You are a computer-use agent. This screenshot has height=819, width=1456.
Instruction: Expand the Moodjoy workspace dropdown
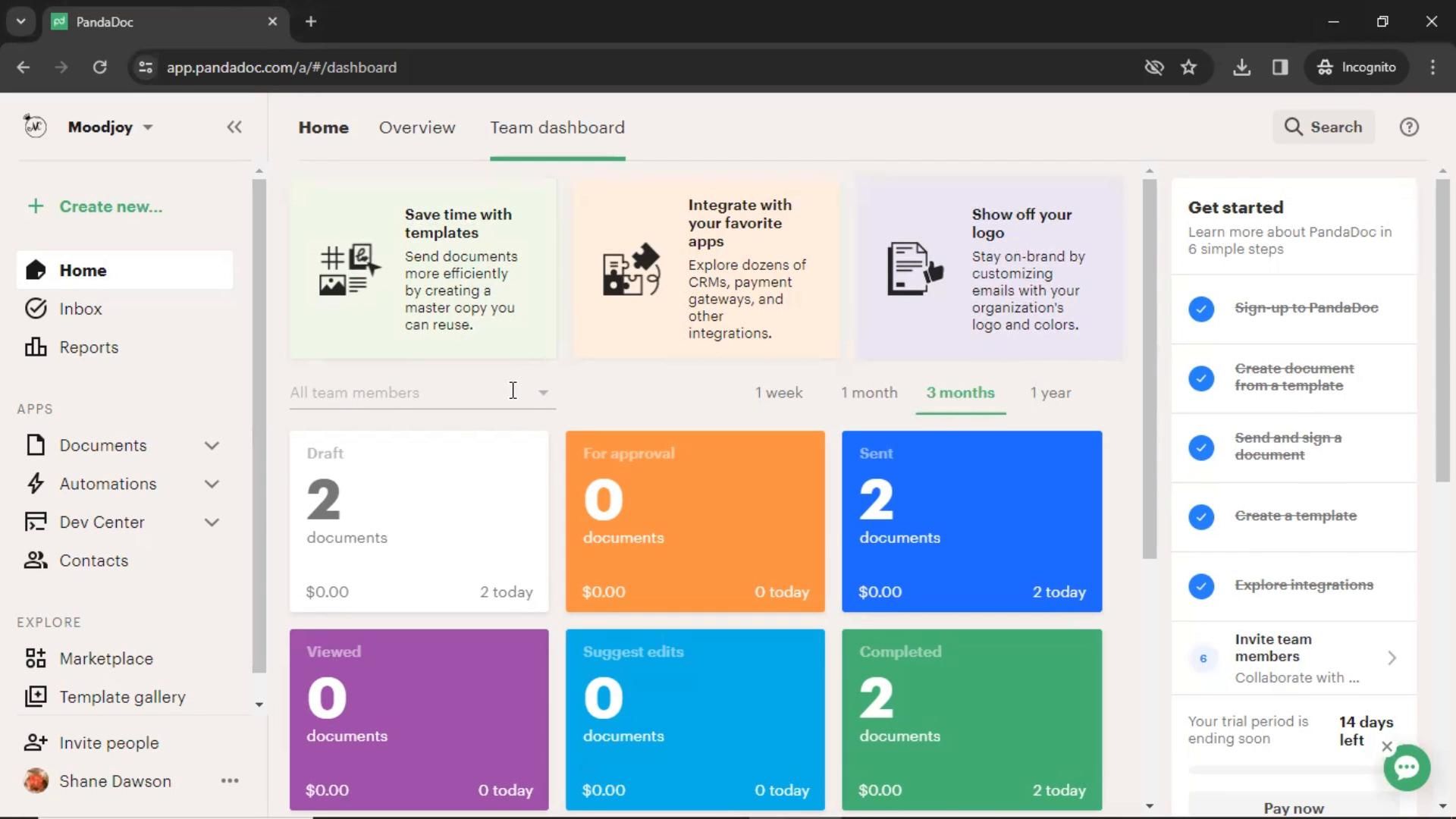pos(148,127)
